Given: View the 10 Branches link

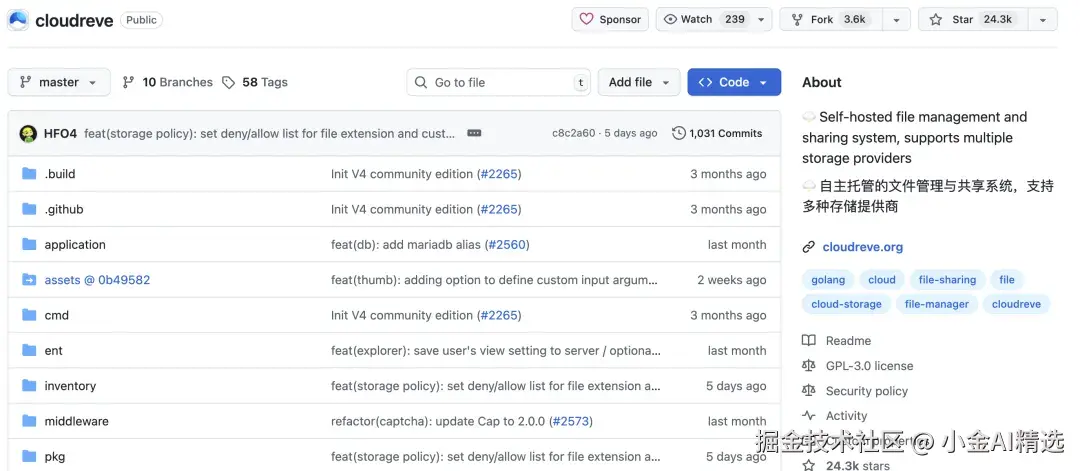Looking at the screenshot, I should click(x=167, y=82).
